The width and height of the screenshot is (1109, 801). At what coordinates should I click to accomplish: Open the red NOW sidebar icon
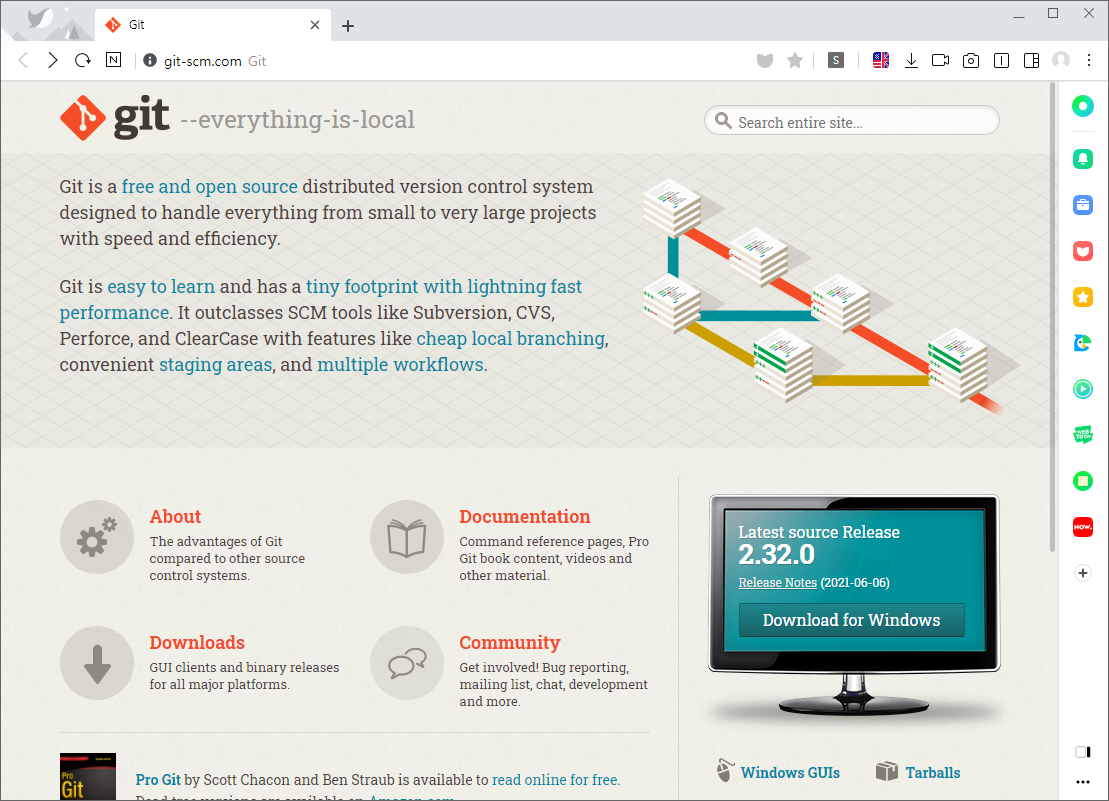point(1083,527)
